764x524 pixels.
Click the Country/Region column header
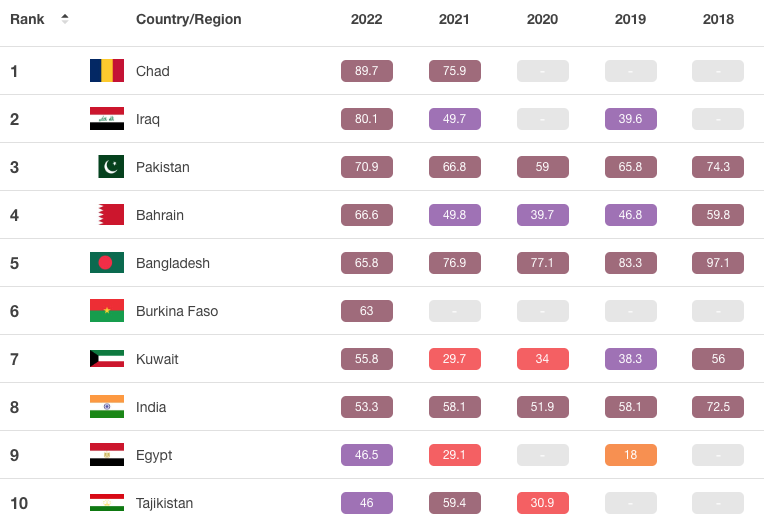tap(189, 19)
